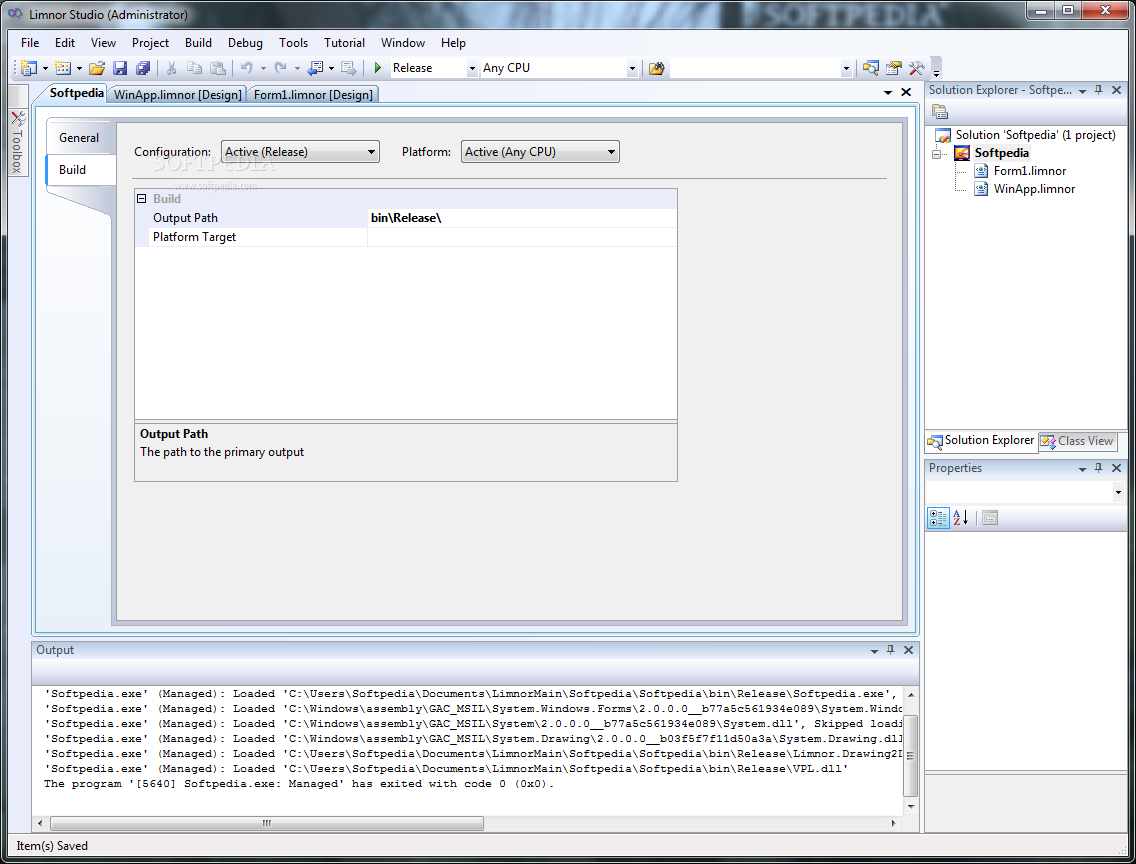Click Properties icon in Solution Explorer toolbar
The width and height of the screenshot is (1136, 864).
coord(940,112)
